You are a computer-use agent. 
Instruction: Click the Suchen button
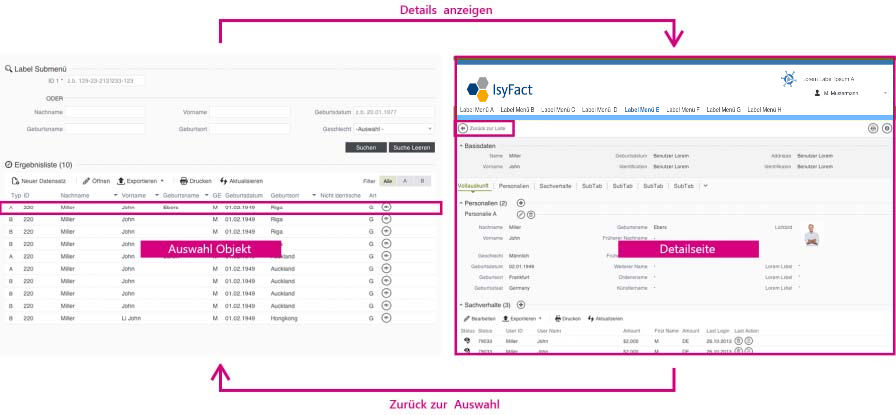click(366, 147)
